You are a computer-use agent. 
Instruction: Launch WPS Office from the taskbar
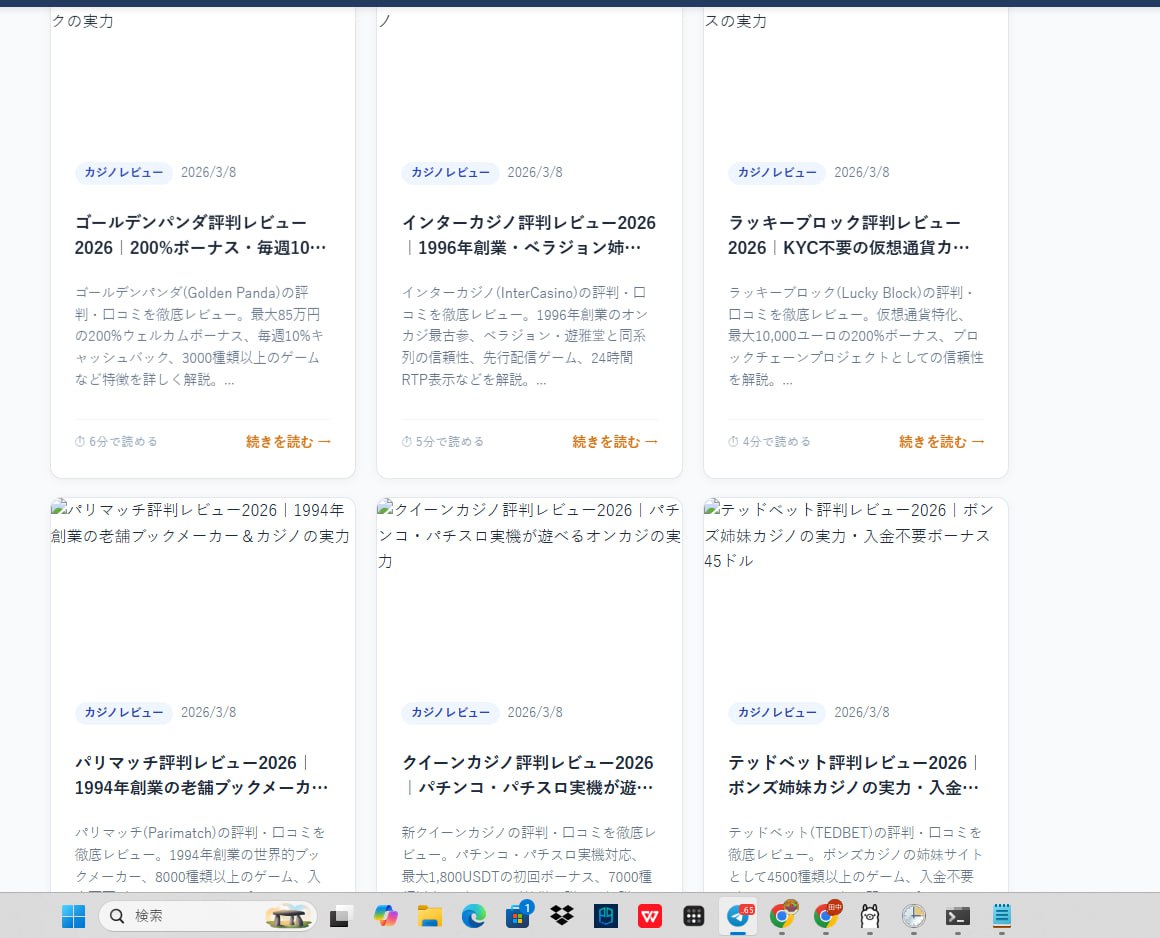[x=649, y=916]
